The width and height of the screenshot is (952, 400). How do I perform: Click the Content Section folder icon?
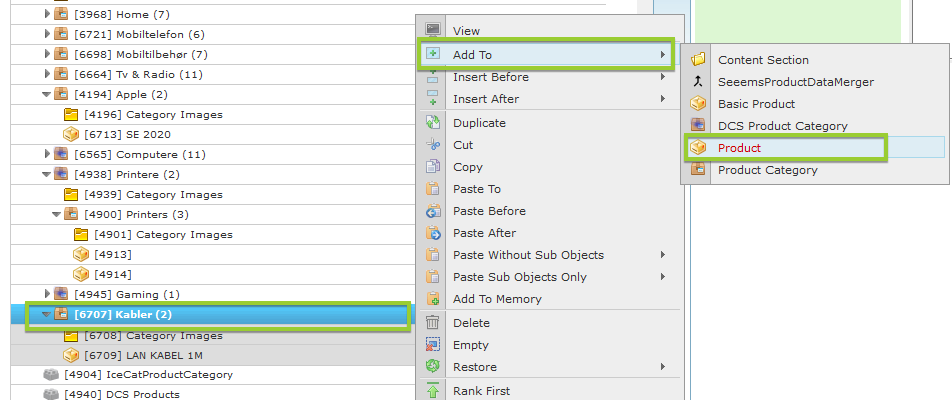tap(698, 60)
